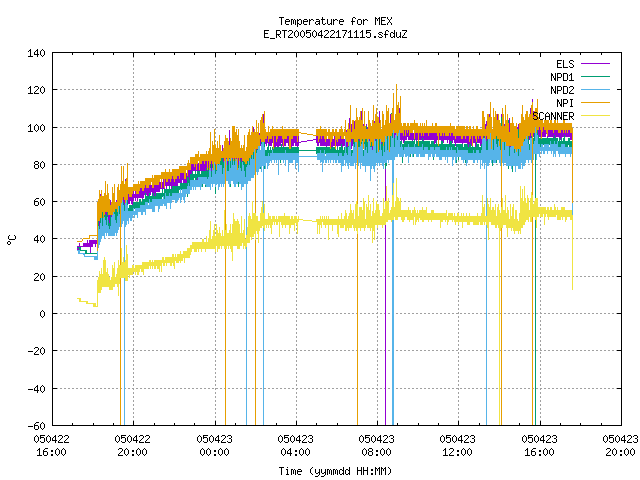This screenshot has height=480, width=640.
Task: Click the 'Time (yymmdd HH:MM)' axis title
Action: 335,471
